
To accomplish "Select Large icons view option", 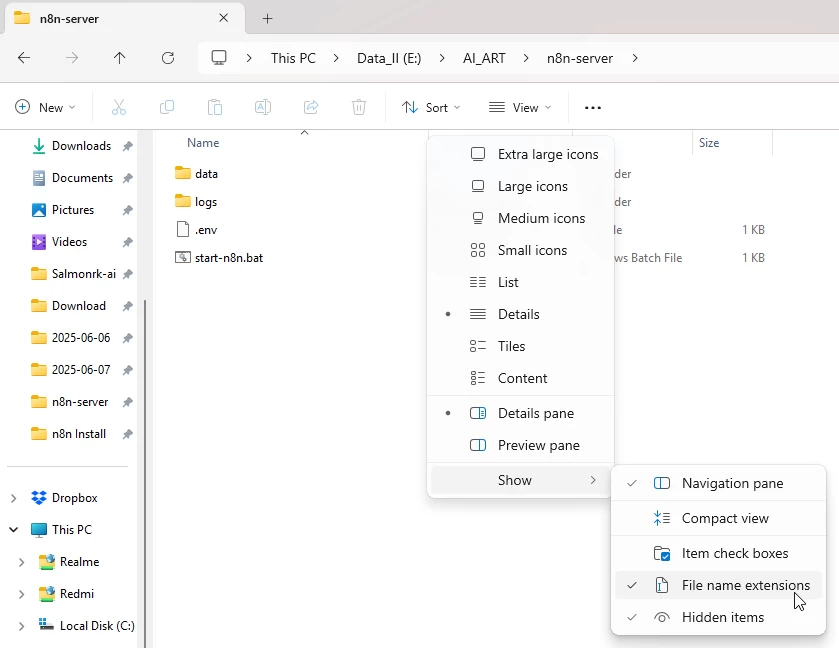I will [532, 186].
